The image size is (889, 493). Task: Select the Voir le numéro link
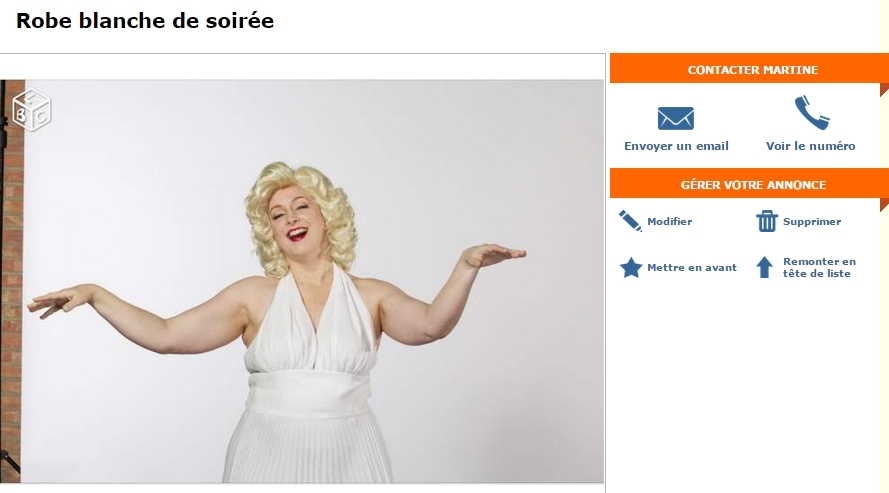pyautogui.click(x=811, y=146)
